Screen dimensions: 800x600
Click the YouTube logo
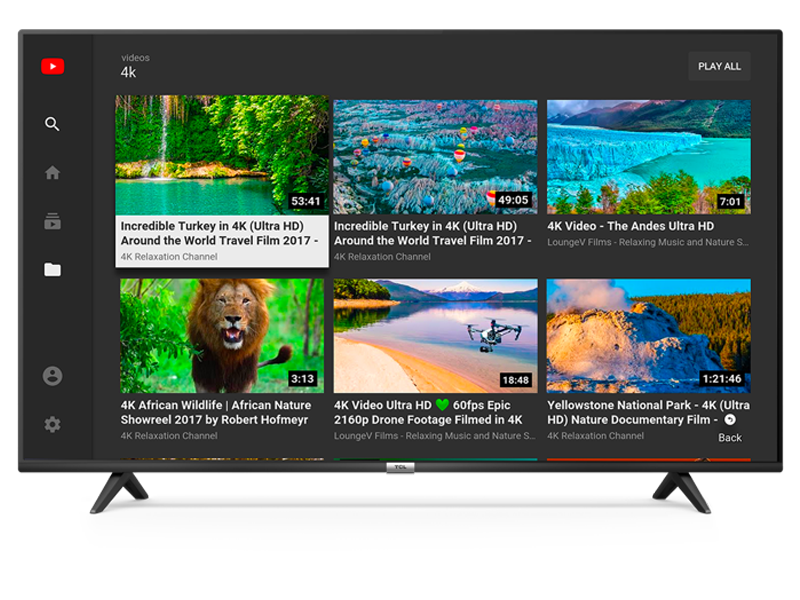[51, 66]
